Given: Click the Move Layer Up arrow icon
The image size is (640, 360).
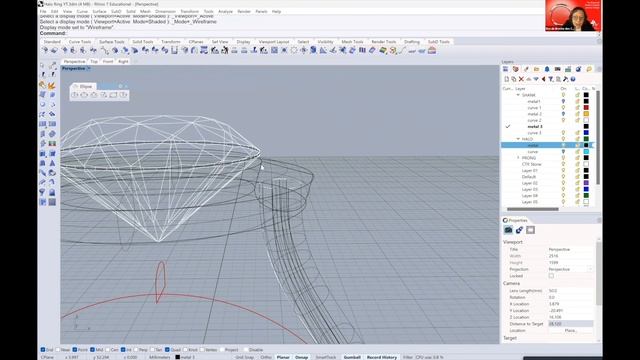Looking at the screenshot, I should (x=529, y=79).
